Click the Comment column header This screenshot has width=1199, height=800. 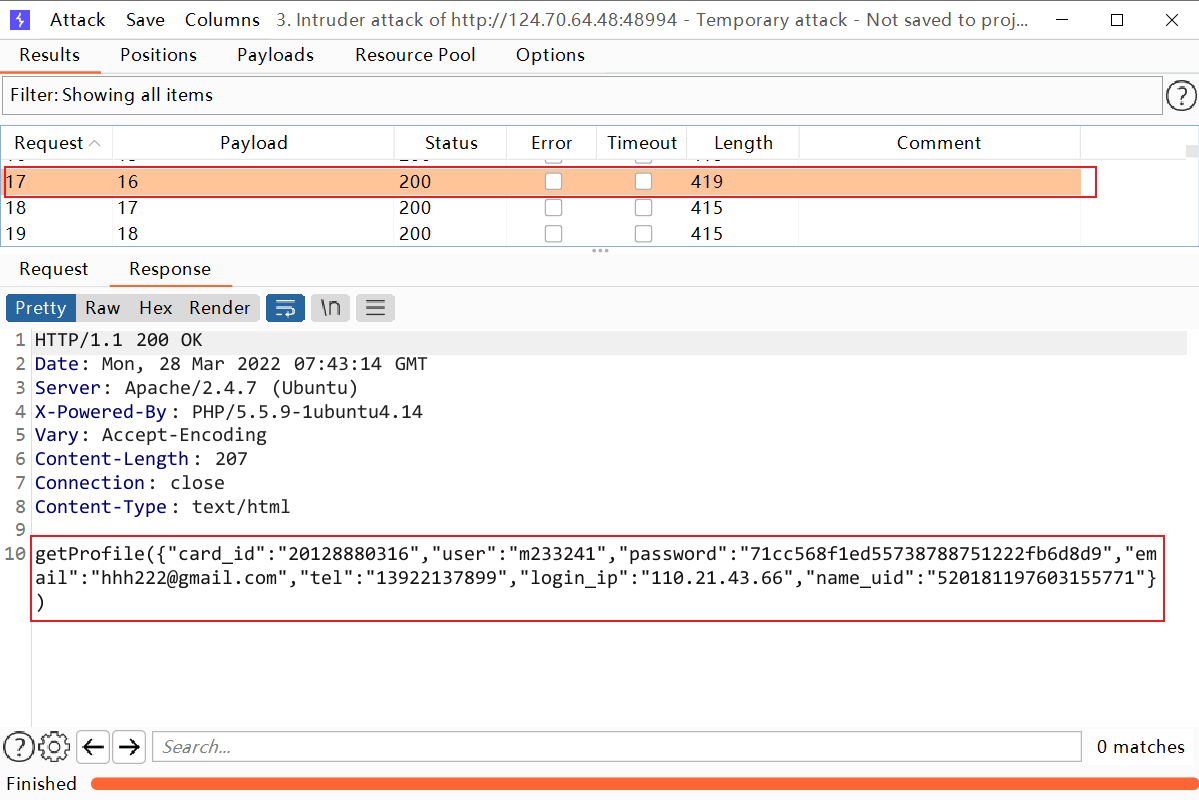click(x=939, y=143)
